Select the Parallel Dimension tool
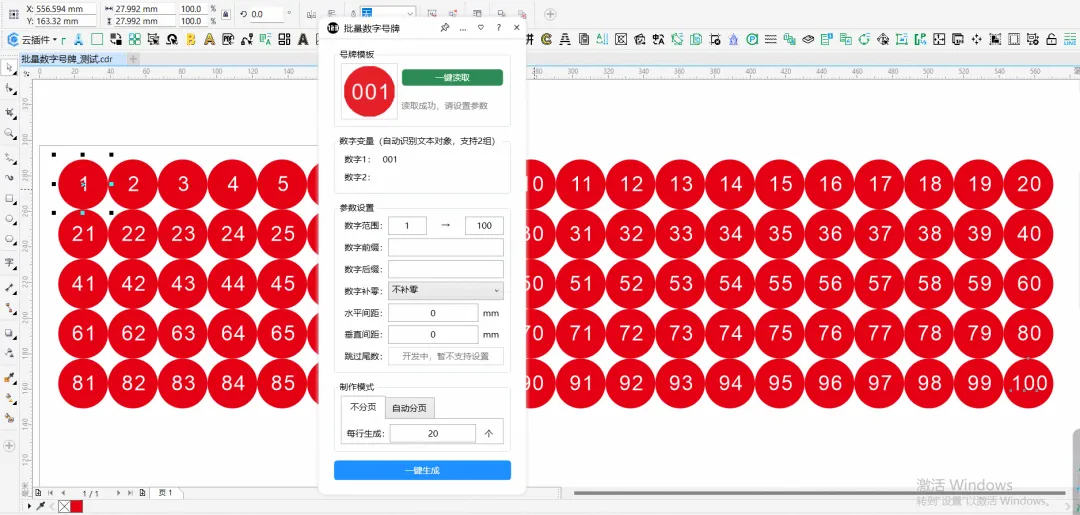 pos(9,287)
